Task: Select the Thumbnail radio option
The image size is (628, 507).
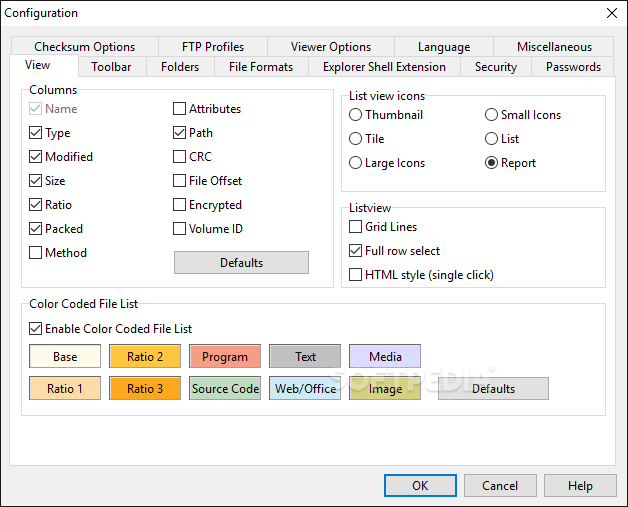Action: 355,115
